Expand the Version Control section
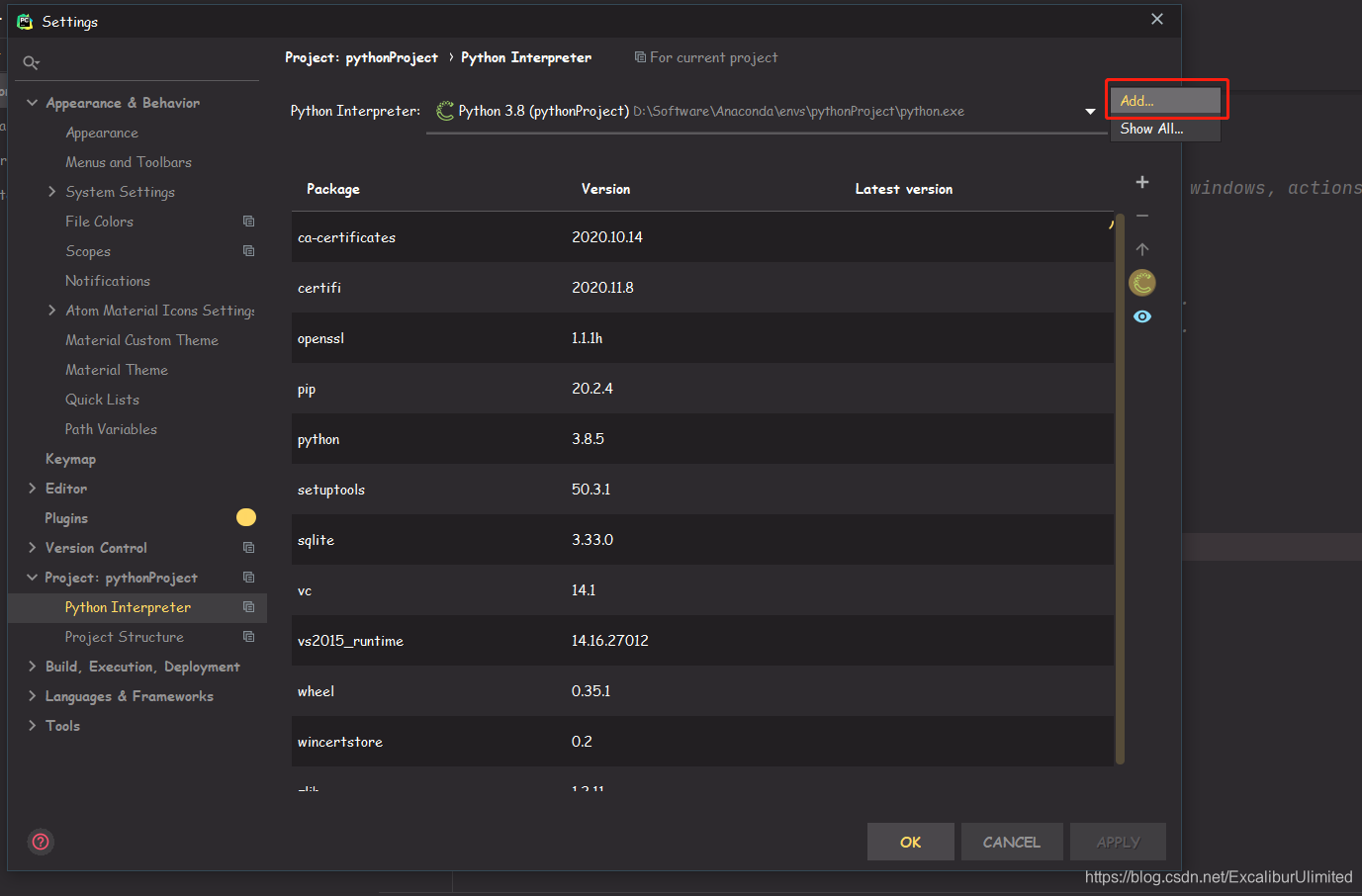 [x=32, y=548]
